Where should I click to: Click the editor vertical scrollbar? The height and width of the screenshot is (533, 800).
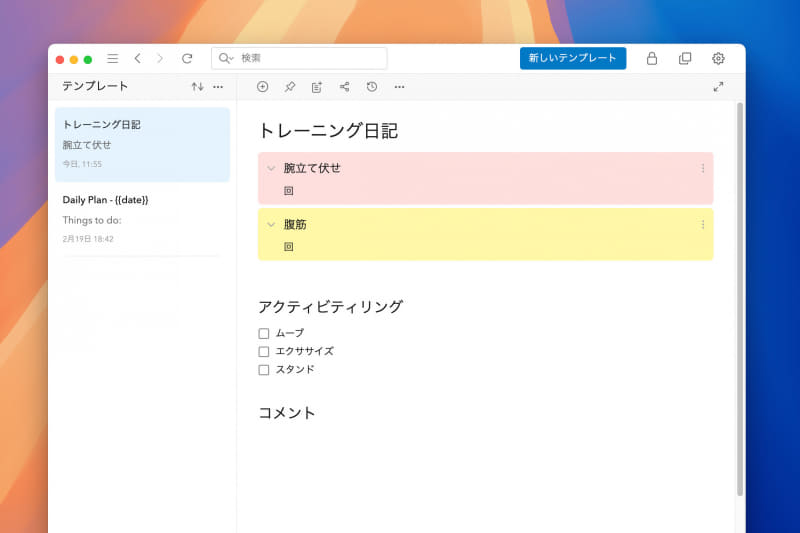[x=740, y=299]
